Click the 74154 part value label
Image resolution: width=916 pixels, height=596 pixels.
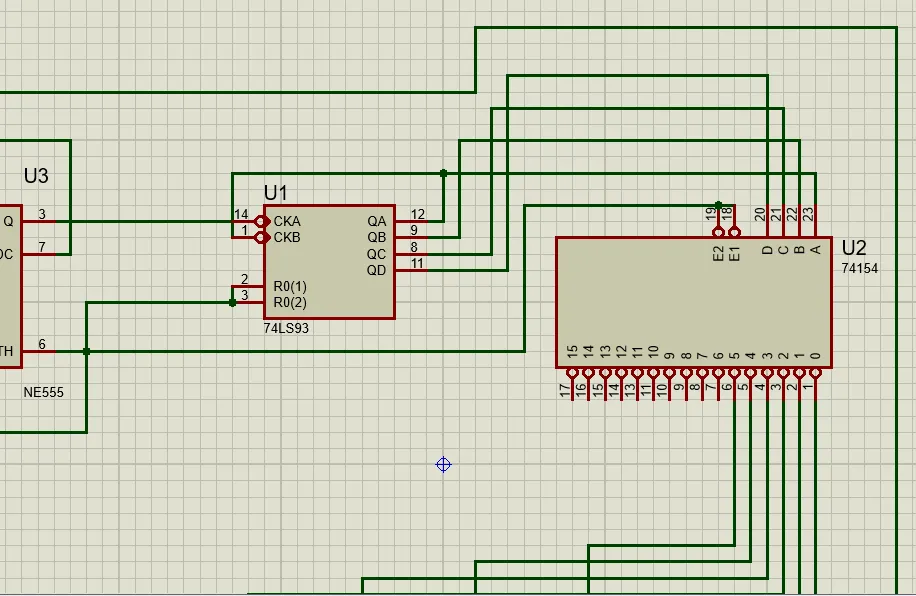(859, 269)
